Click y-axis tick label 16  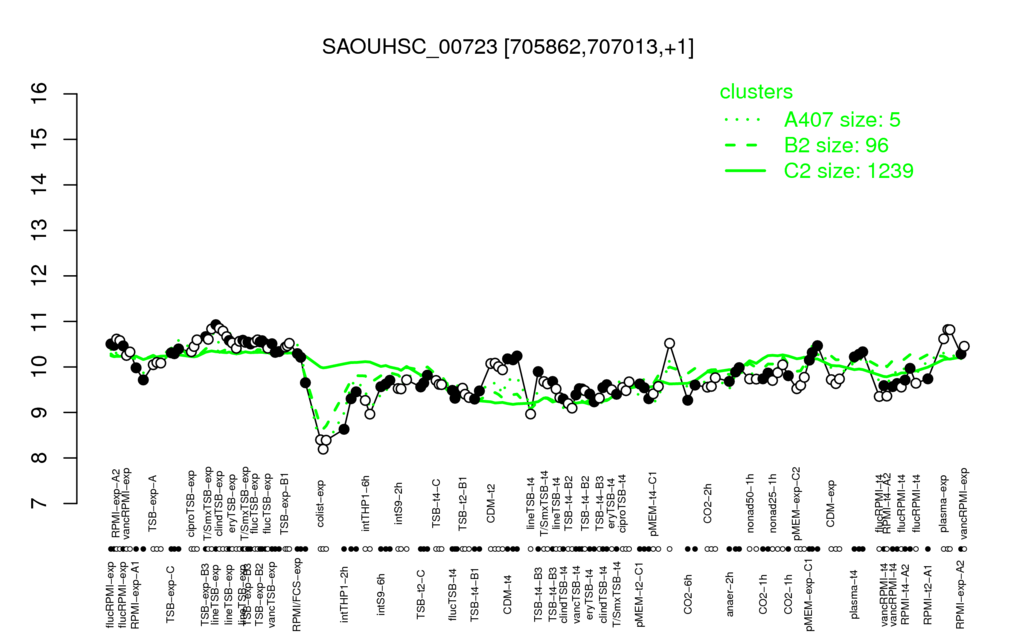[x=39, y=94]
